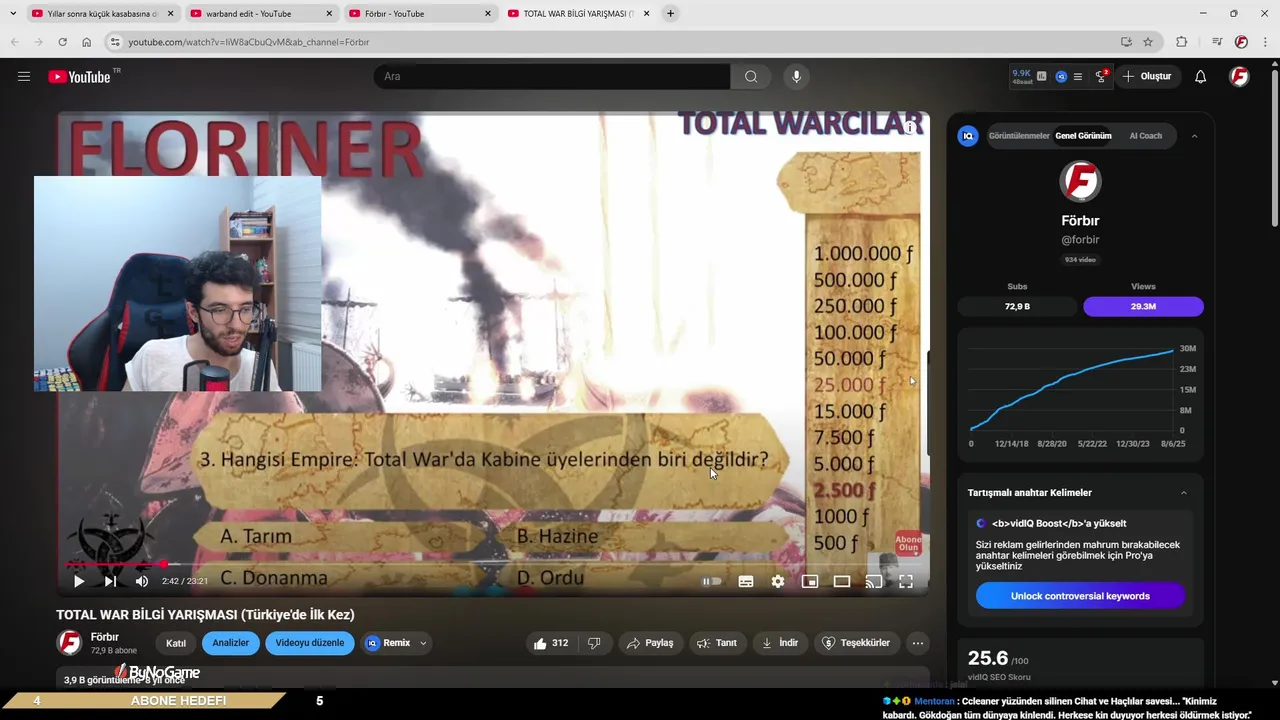Open the Förbır channel avatar below the video
This screenshot has width=1280, height=720.
69,643
